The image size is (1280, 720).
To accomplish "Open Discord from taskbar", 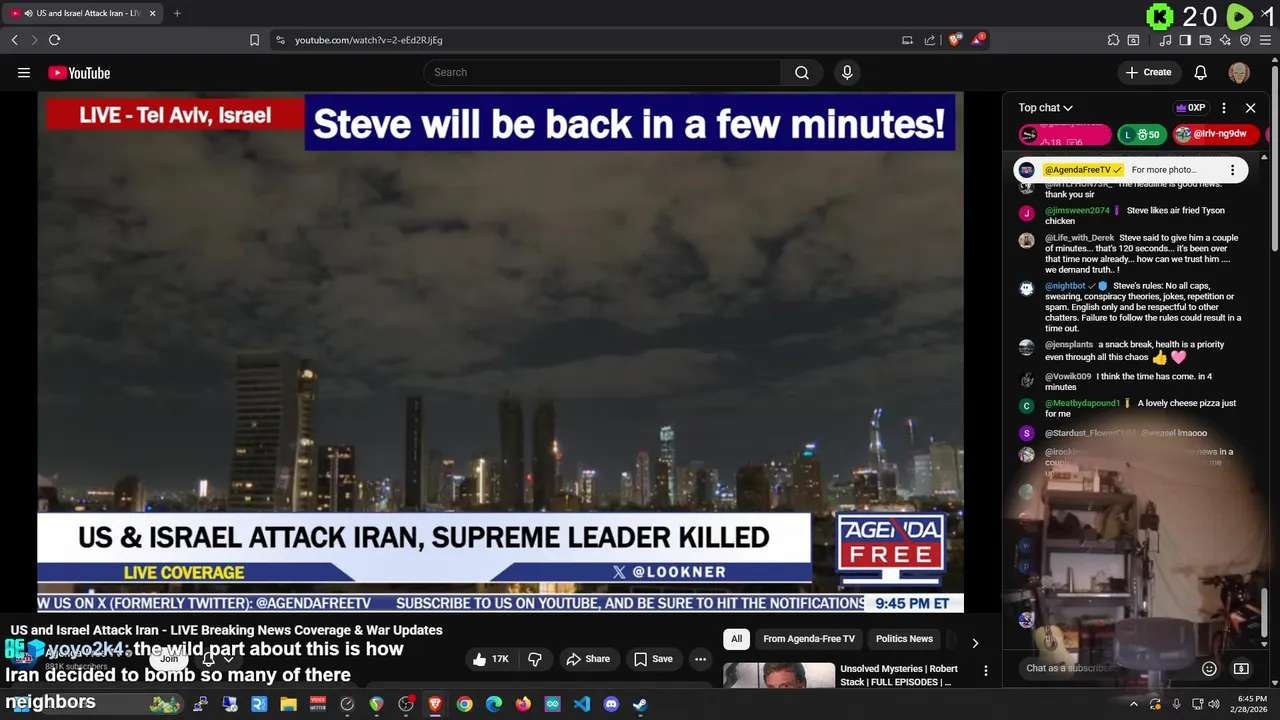I will 611,704.
